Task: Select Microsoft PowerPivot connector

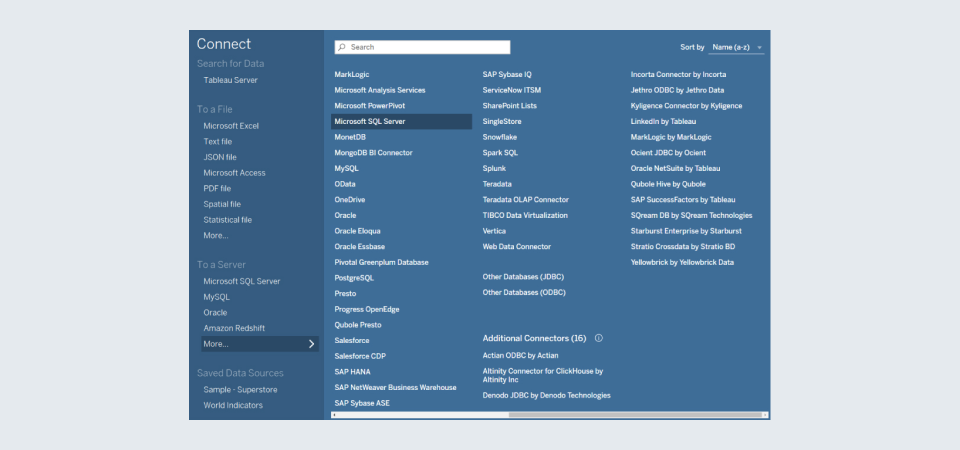Action: (x=370, y=106)
